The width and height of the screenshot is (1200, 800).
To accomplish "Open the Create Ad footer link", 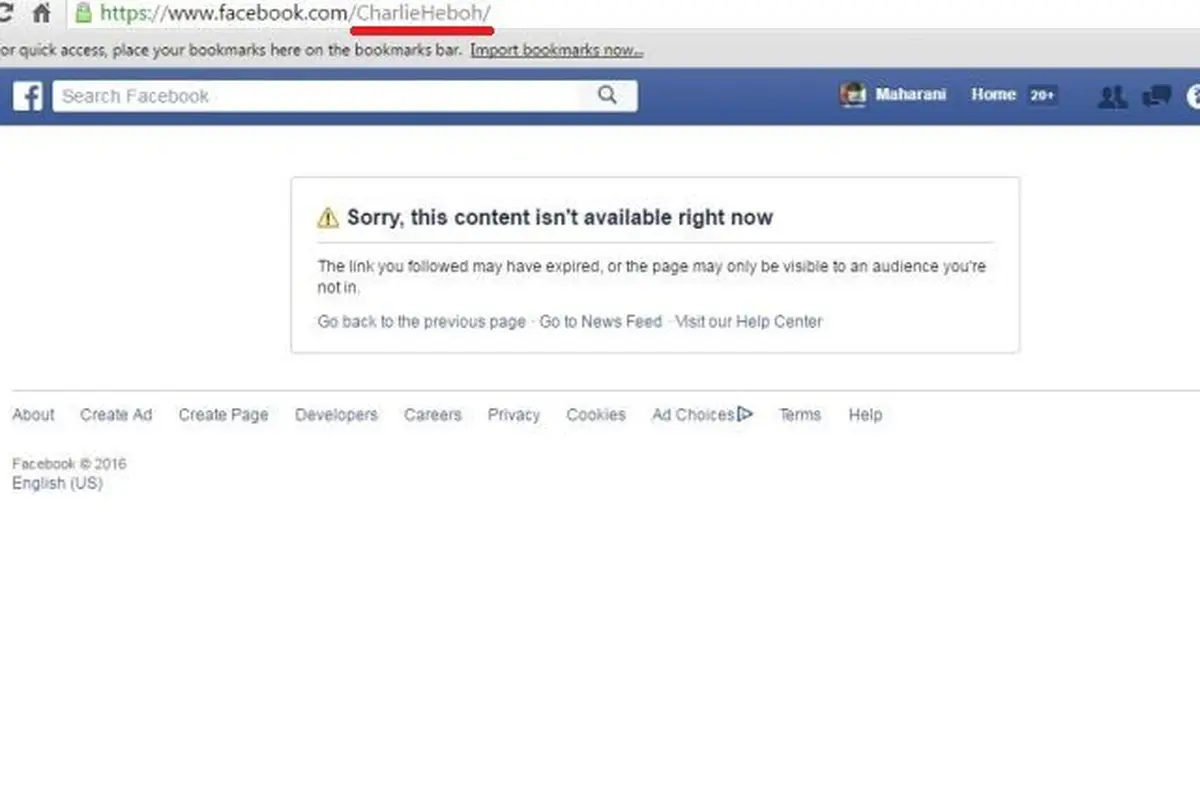I will click(116, 414).
